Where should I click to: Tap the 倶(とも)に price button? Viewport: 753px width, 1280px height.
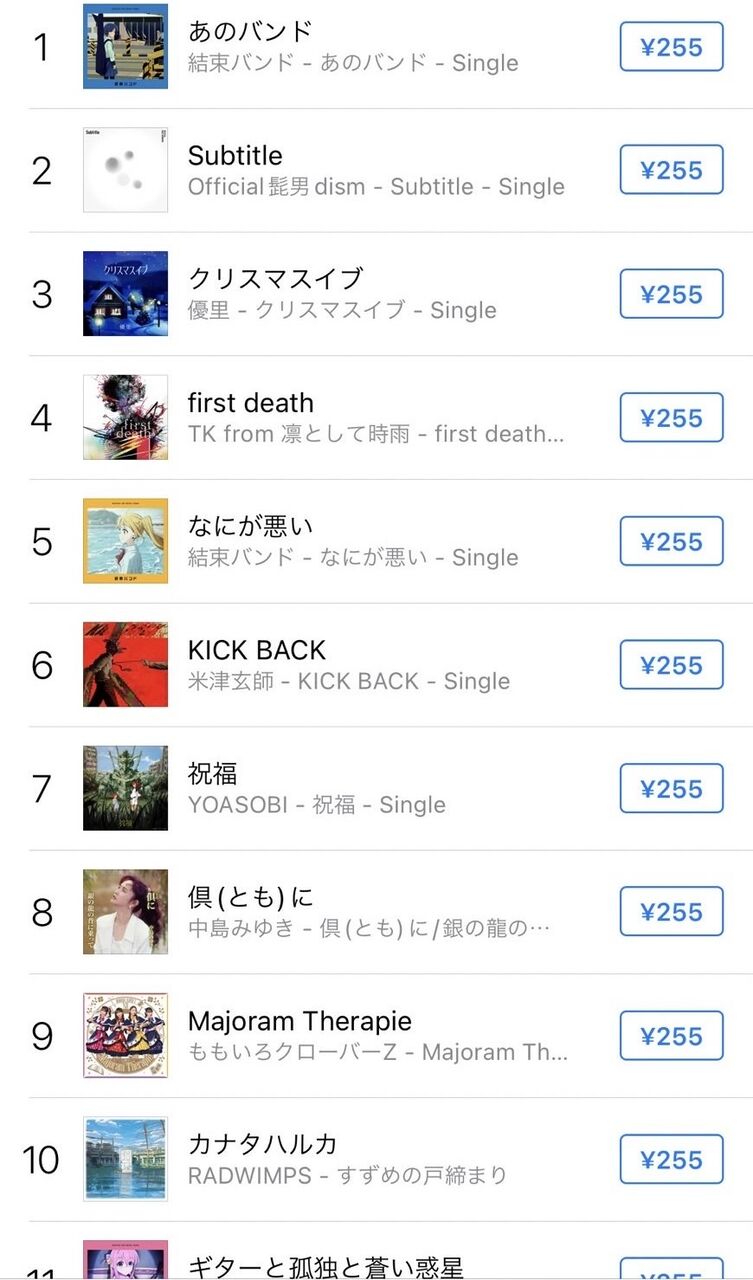(671, 912)
